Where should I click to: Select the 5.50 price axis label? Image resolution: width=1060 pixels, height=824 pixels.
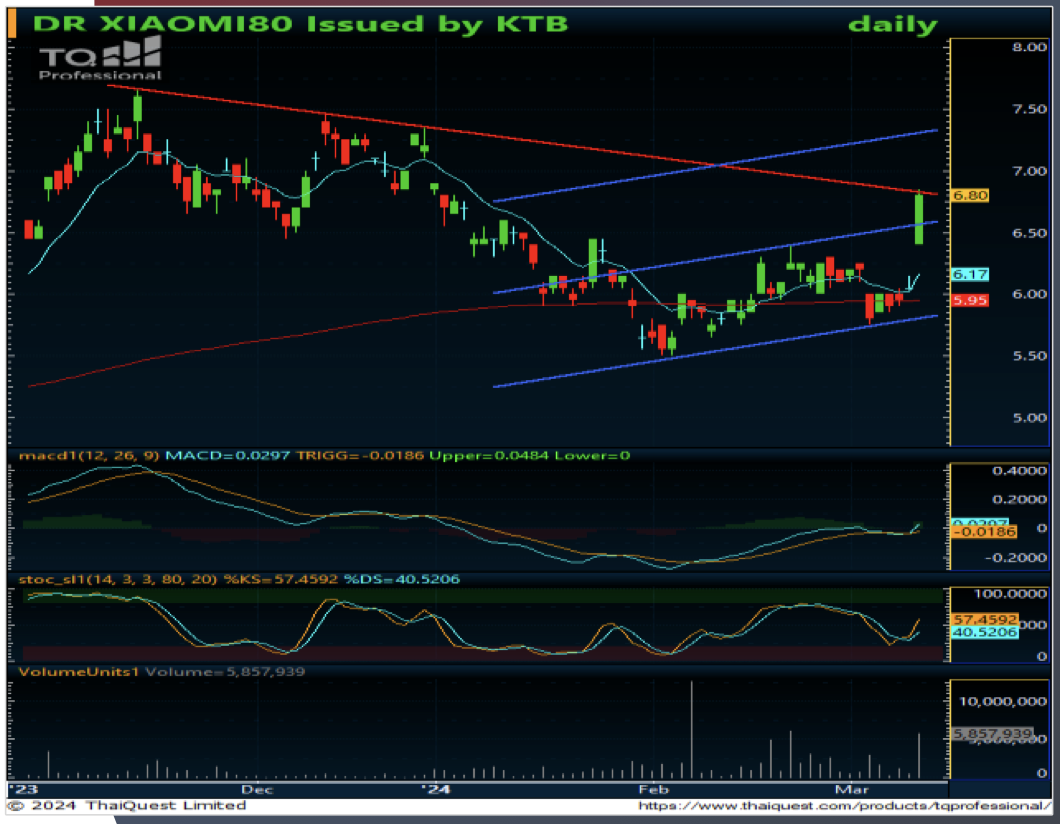[1029, 356]
